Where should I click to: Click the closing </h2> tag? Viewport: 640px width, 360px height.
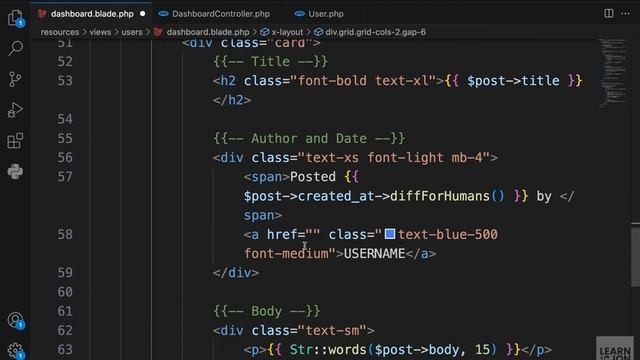[232, 100]
